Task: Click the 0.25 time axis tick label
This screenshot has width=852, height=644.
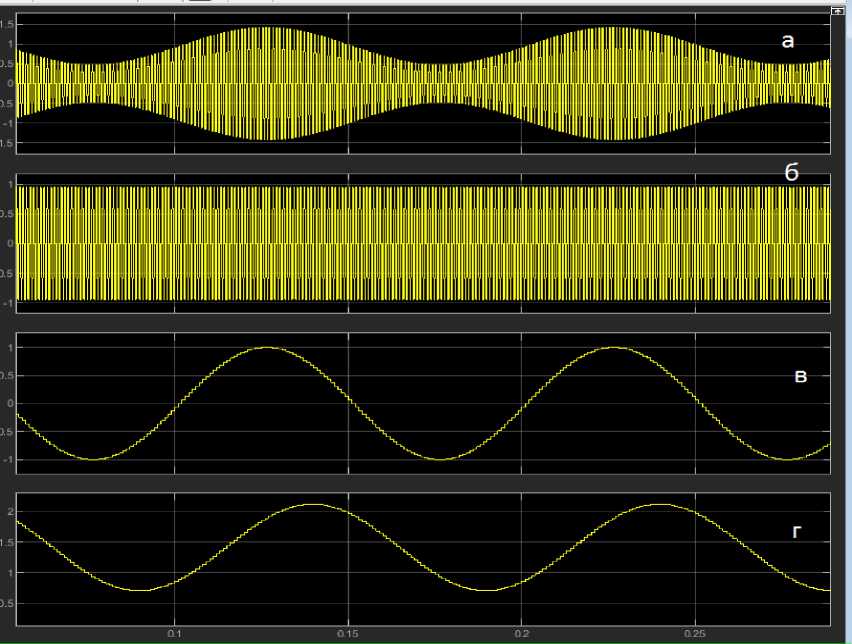Action: click(x=695, y=634)
